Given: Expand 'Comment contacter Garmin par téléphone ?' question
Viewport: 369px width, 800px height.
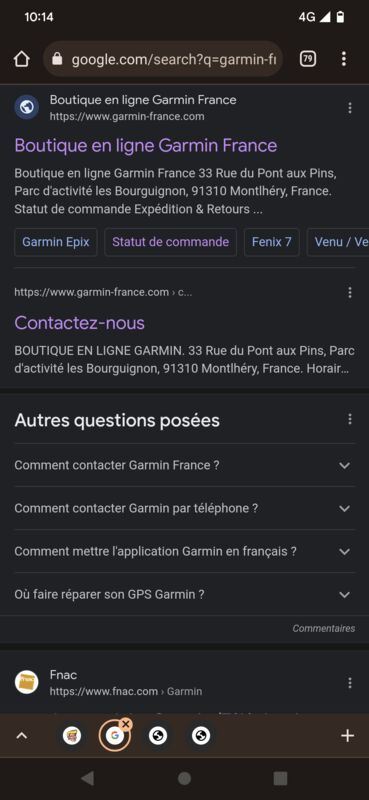Looking at the screenshot, I should pyautogui.click(x=184, y=508).
